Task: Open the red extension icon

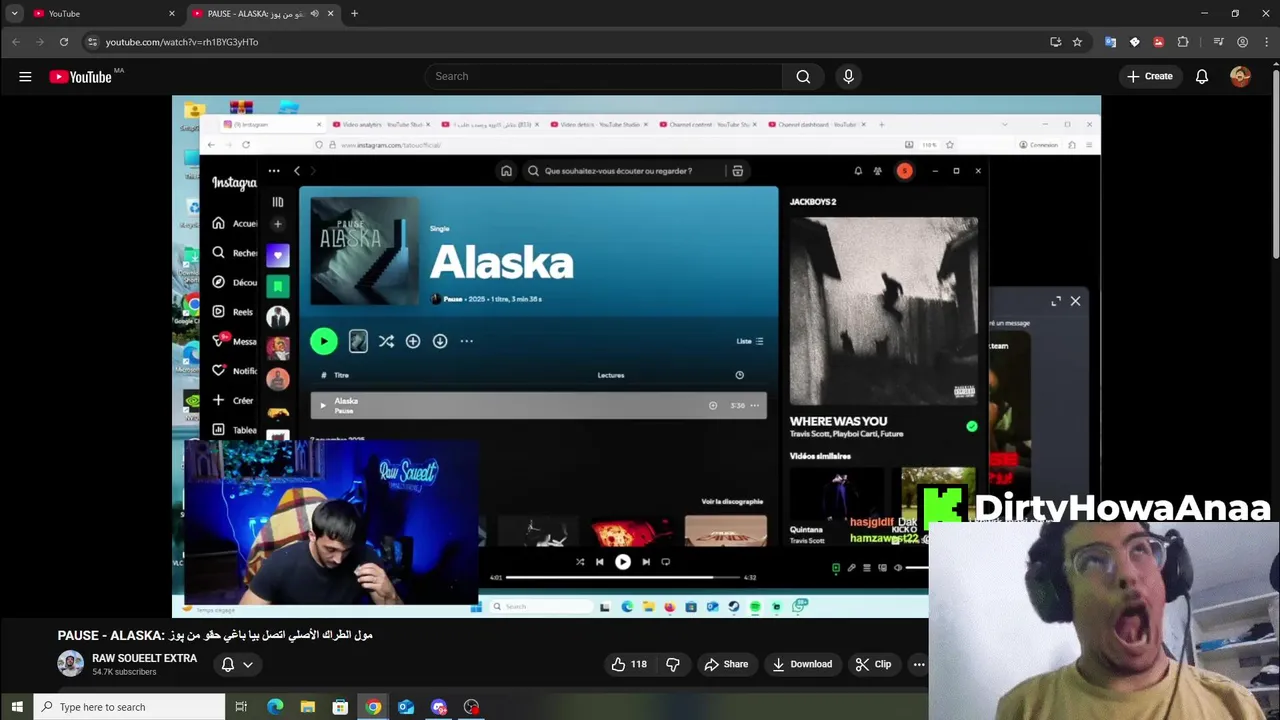Action: point(1158,42)
